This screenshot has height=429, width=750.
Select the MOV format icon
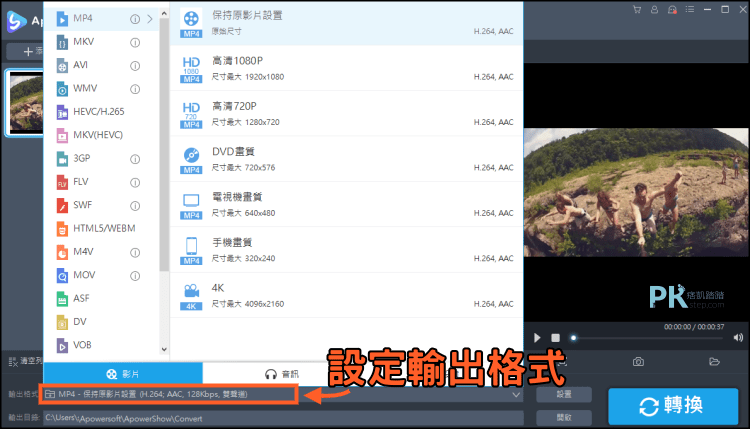(x=62, y=275)
